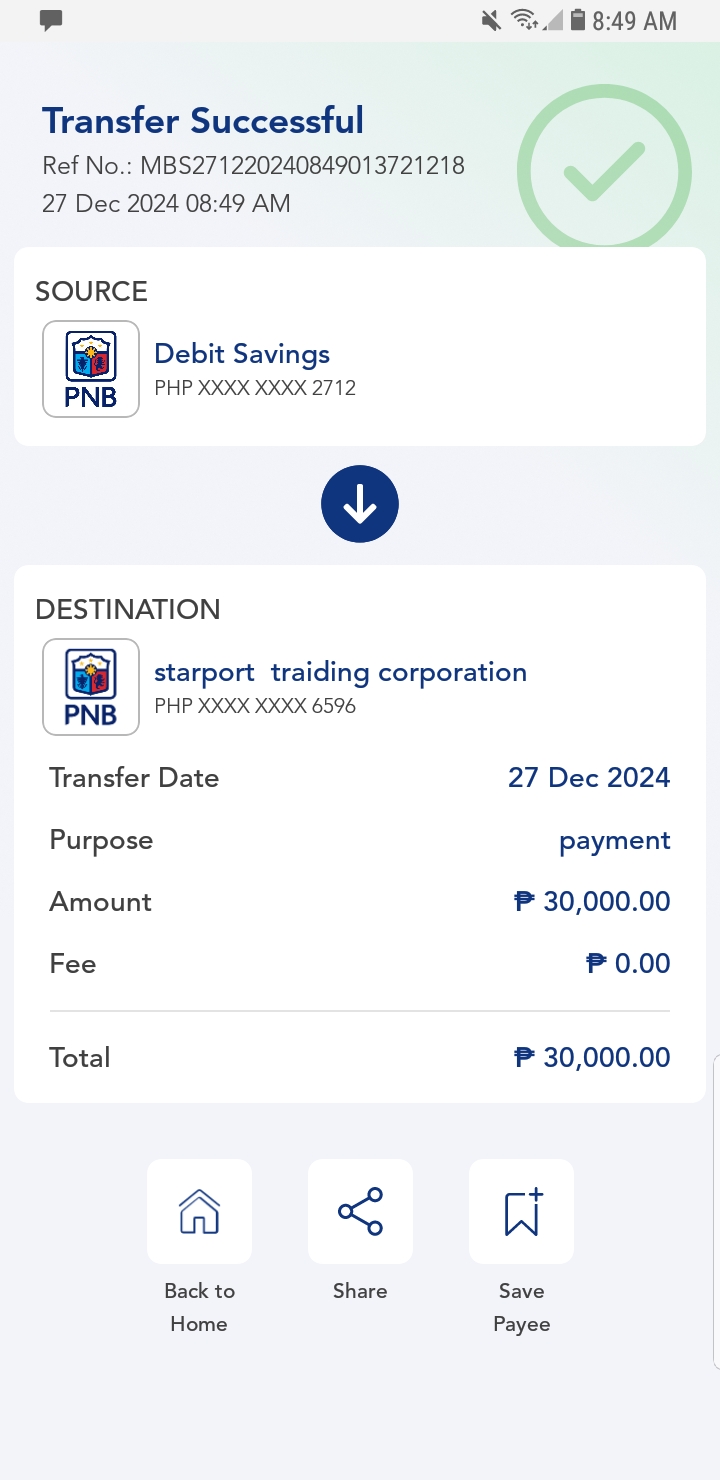The width and height of the screenshot is (720, 1480).
Task: Tap the Wi-Fi status icon
Action: point(523,20)
